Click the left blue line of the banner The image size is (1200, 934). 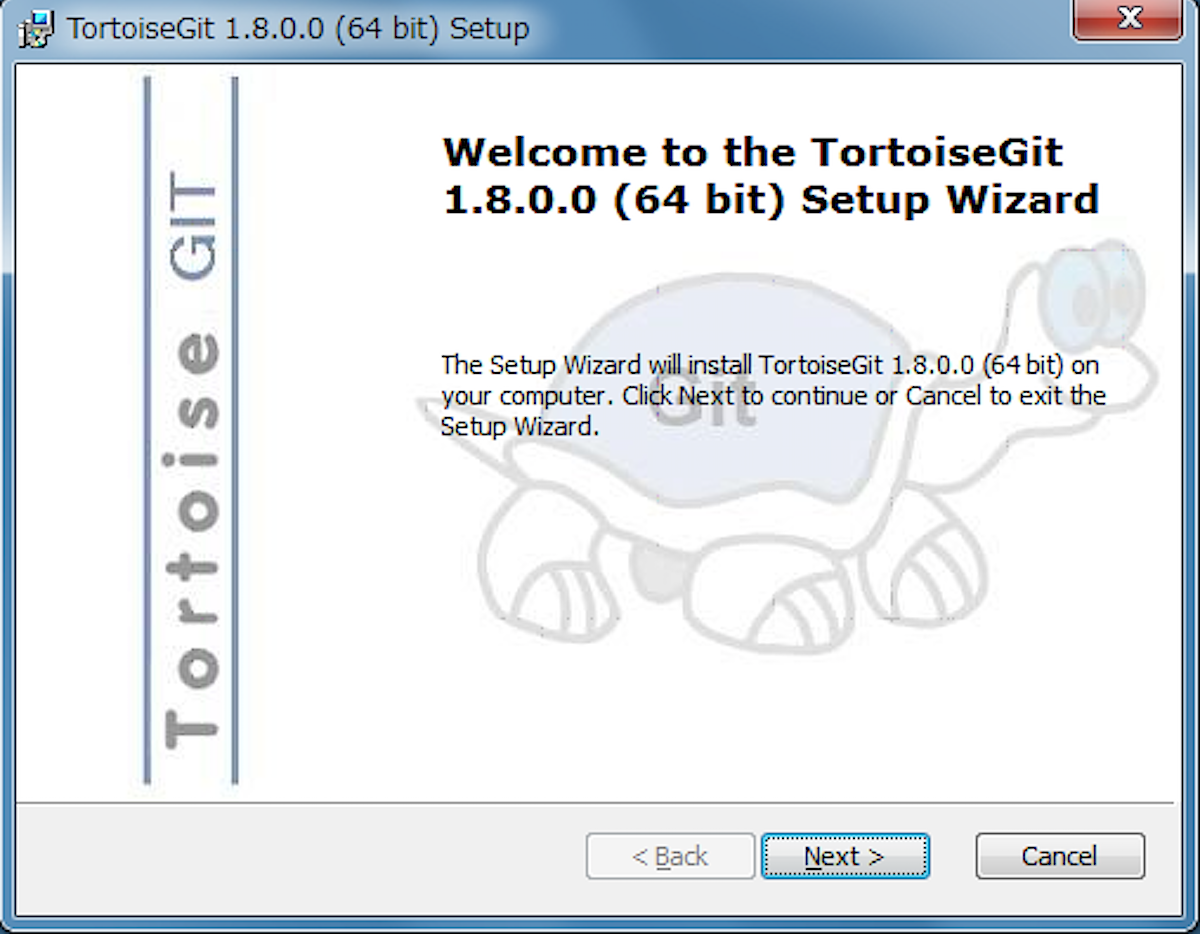pyautogui.click(x=147, y=430)
